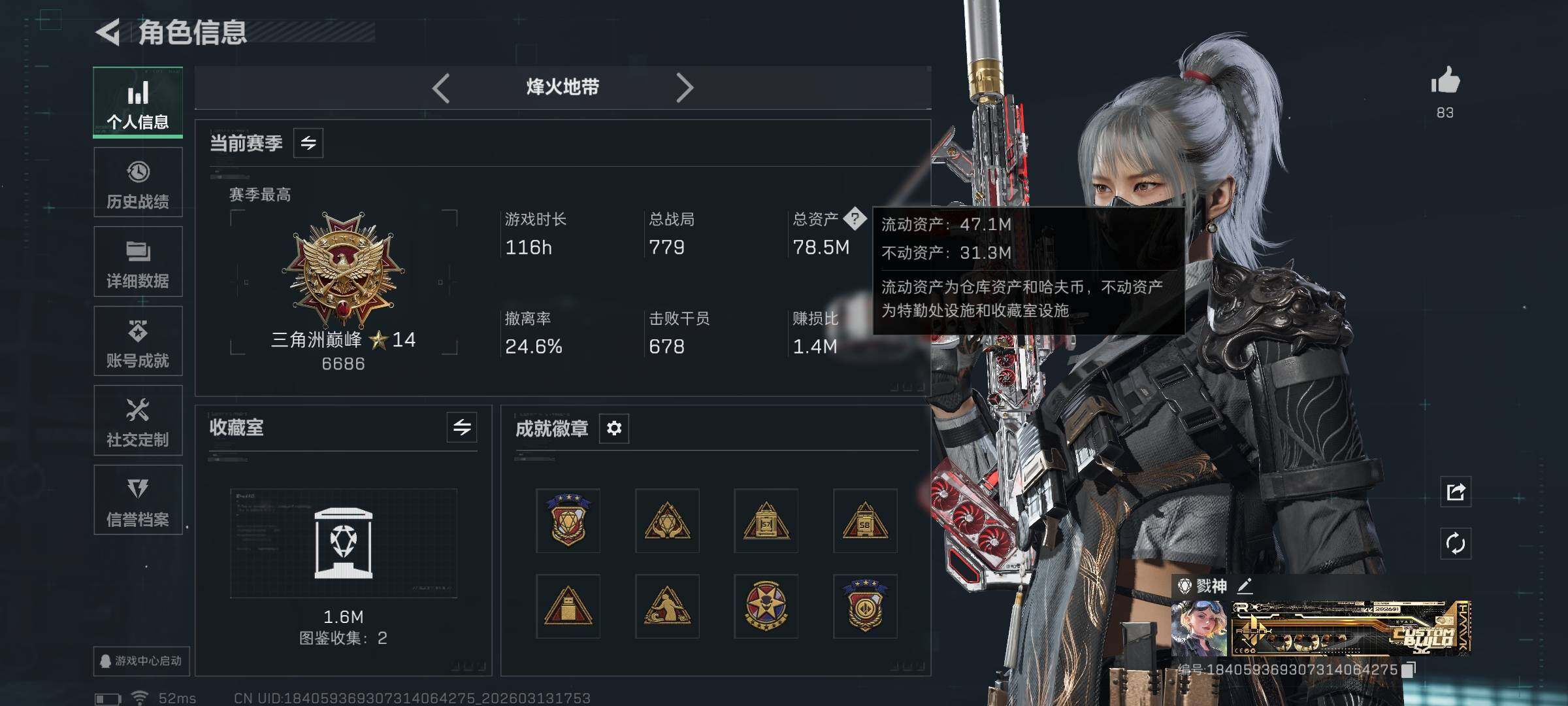The width and height of the screenshot is (1568, 706).
Task: Click the 总资产 question mark help icon
Action: [855, 218]
